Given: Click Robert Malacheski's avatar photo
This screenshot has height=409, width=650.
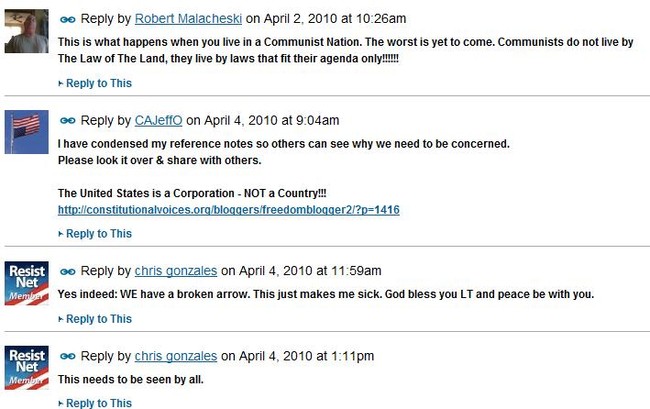Looking at the screenshot, I should (27, 31).
